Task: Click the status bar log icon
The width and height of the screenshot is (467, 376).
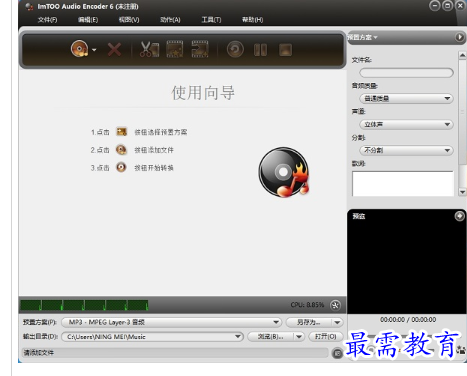Action: click(337, 353)
